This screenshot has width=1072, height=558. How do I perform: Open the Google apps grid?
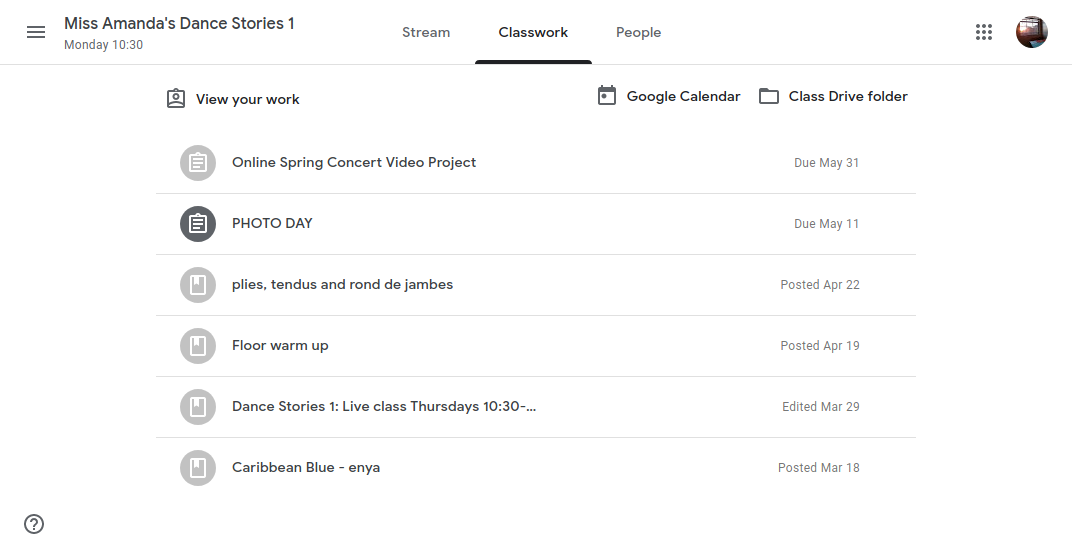pos(984,32)
